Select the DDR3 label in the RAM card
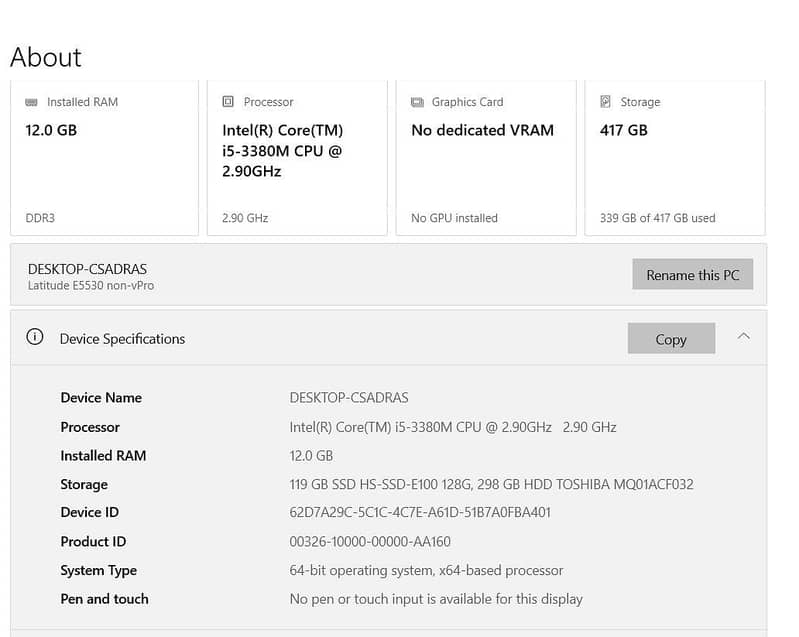The width and height of the screenshot is (799, 637). click(40, 218)
